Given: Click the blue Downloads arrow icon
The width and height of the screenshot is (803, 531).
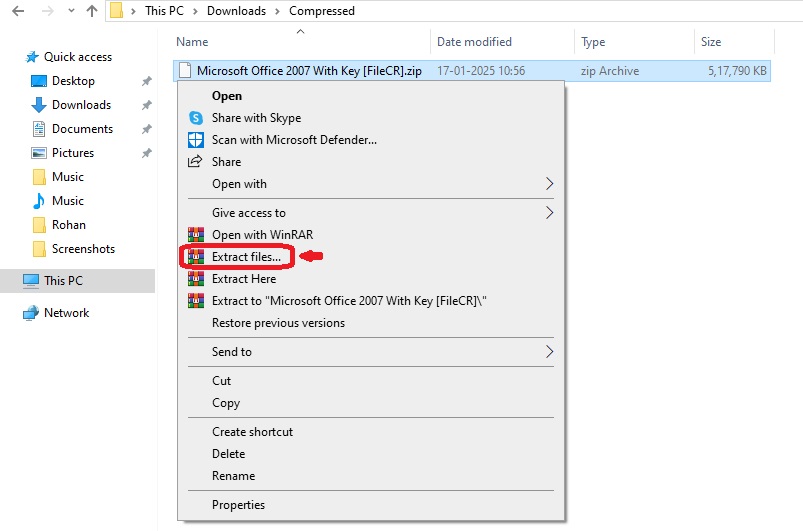Looking at the screenshot, I should click(39, 105).
